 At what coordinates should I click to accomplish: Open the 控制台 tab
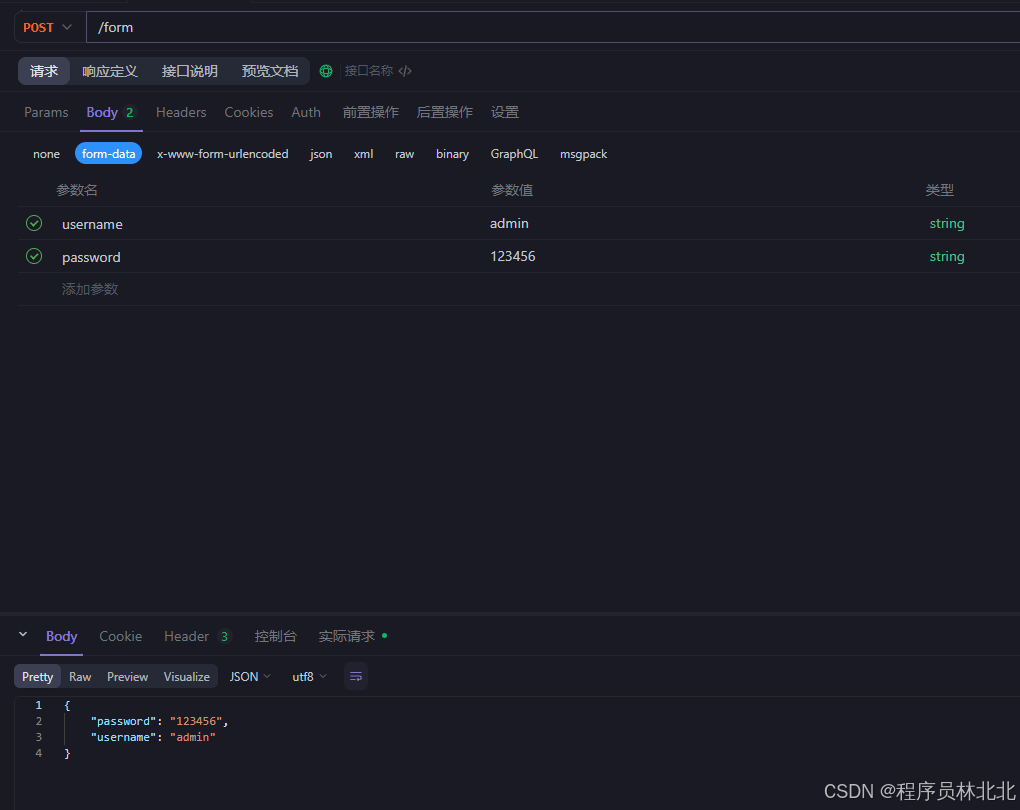(x=275, y=636)
